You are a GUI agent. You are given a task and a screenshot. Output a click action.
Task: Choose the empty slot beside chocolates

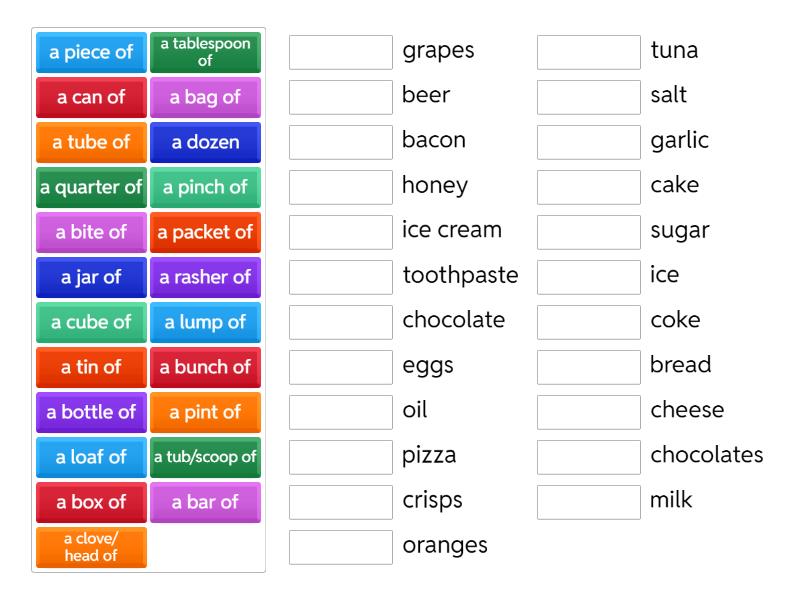tap(589, 458)
